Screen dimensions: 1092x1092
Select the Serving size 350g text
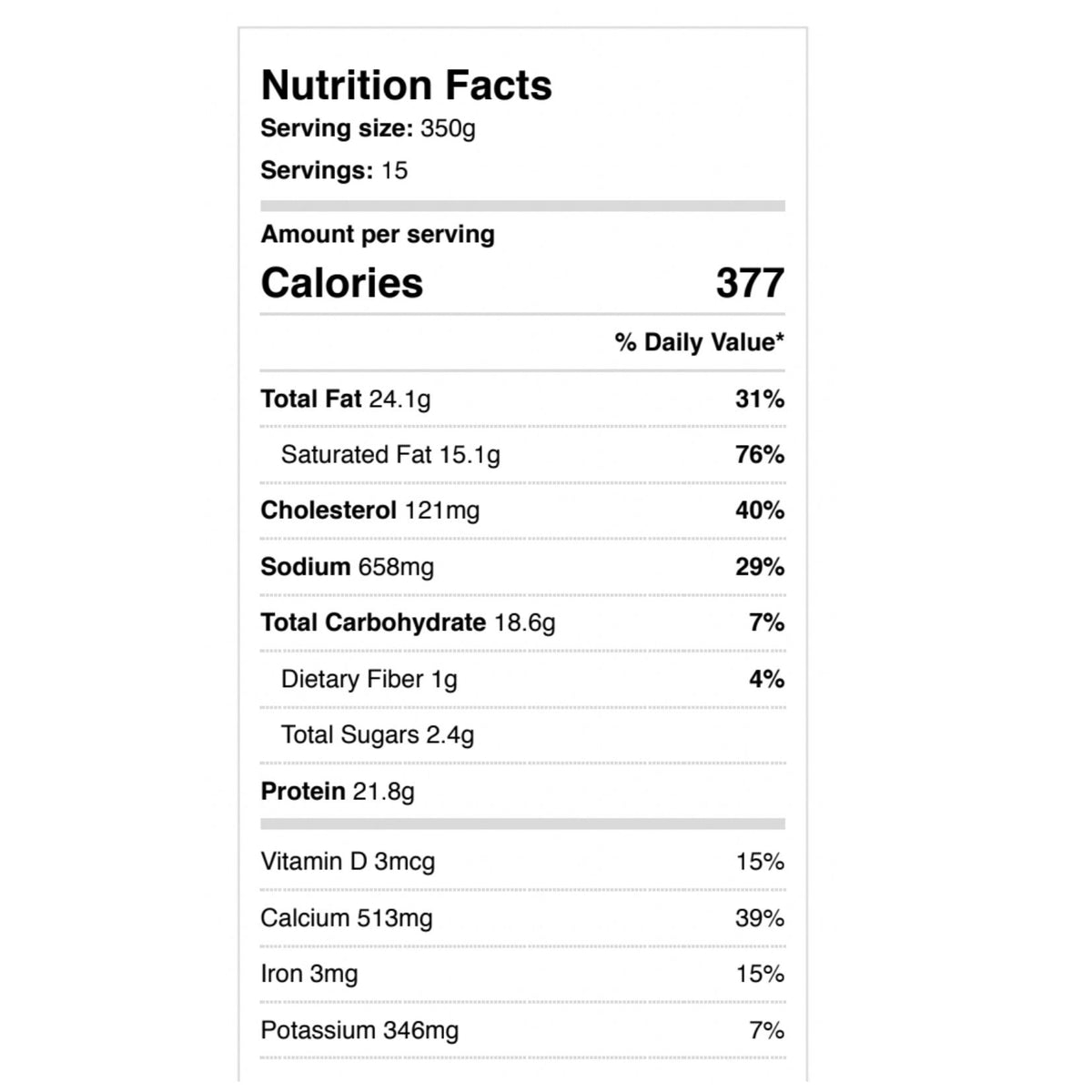click(368, 128)
